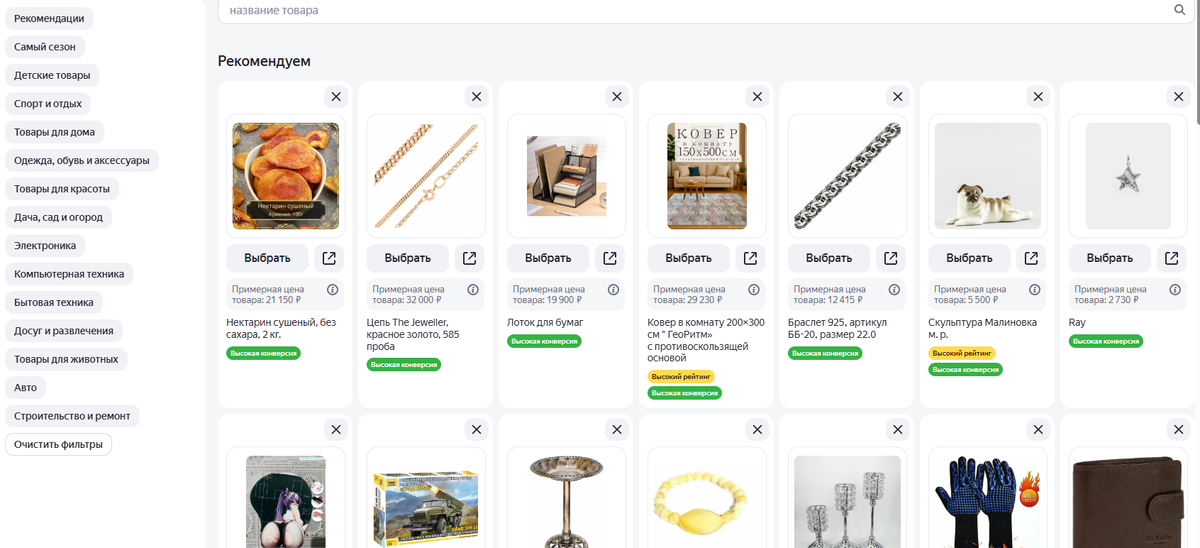
Task: Dismiss the Нектарин сушеный card
Action: (336, 96)
